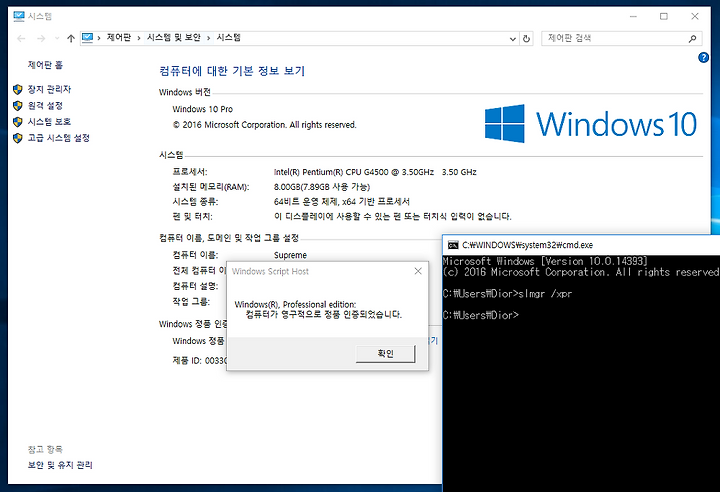Close the System window
720x492 pixels.
pyautogui.click(x=695, y=17)
